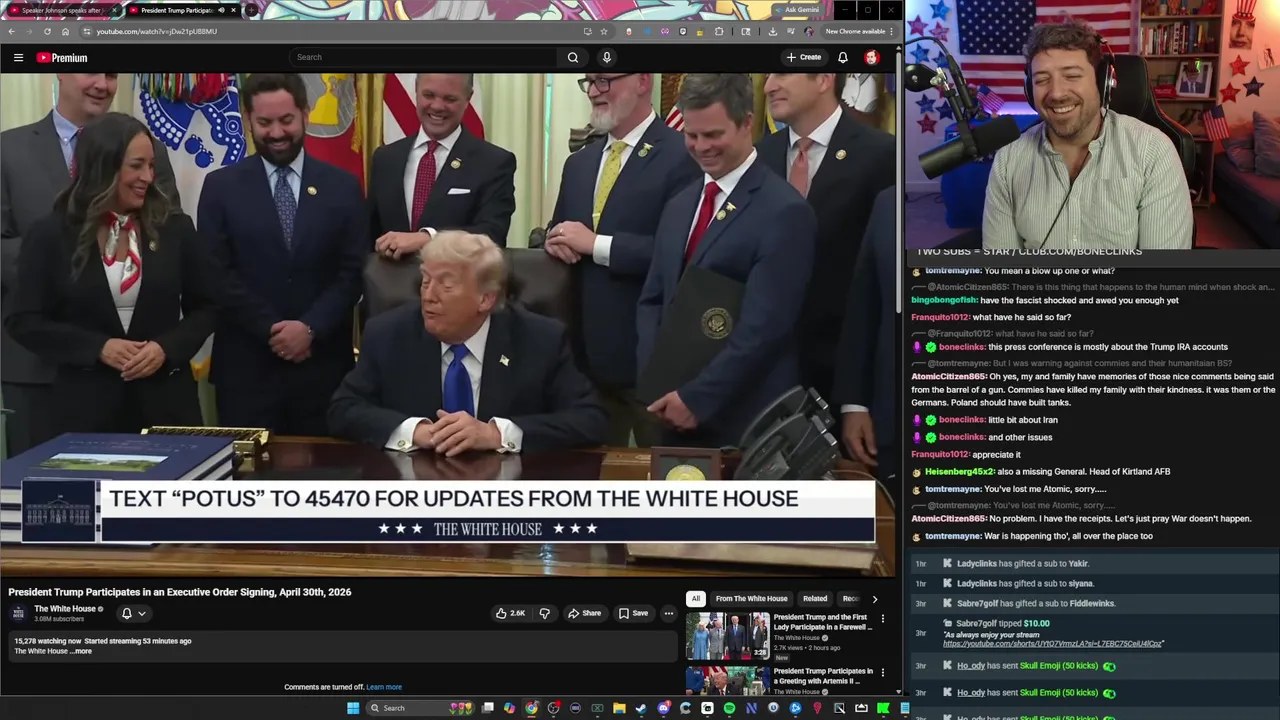Open Task View on taskbar
The width and height of the screenshot is (1280, 720).
tap(487, 708)
